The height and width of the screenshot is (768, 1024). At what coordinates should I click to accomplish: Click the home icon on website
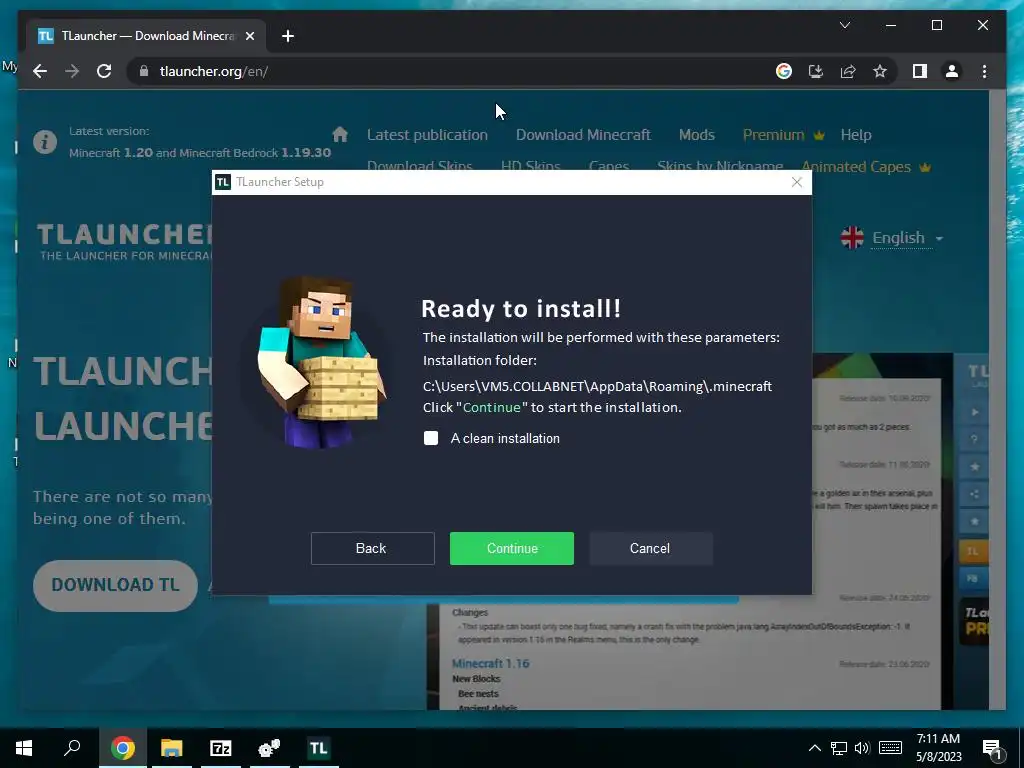(x=340, y=135)
